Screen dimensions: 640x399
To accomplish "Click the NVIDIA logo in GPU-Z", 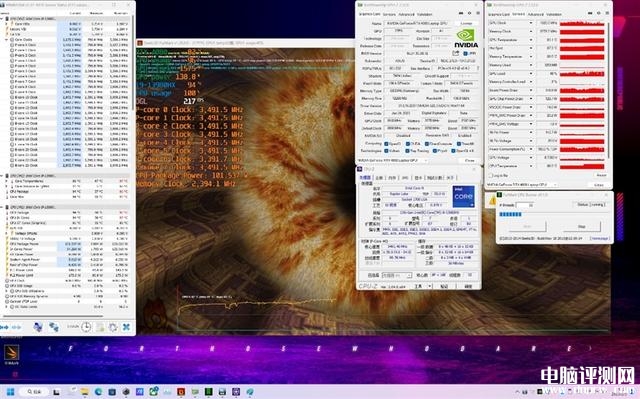I will coord(466,38).
